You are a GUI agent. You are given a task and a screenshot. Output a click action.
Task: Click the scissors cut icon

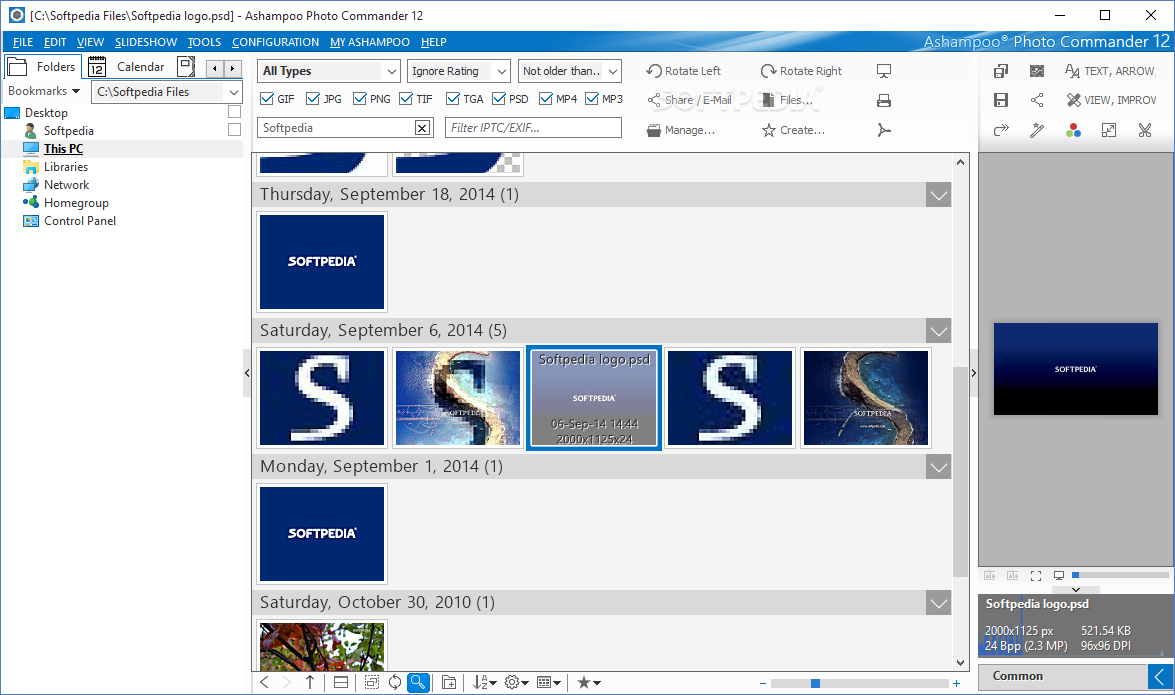[x=1145, y=130]
